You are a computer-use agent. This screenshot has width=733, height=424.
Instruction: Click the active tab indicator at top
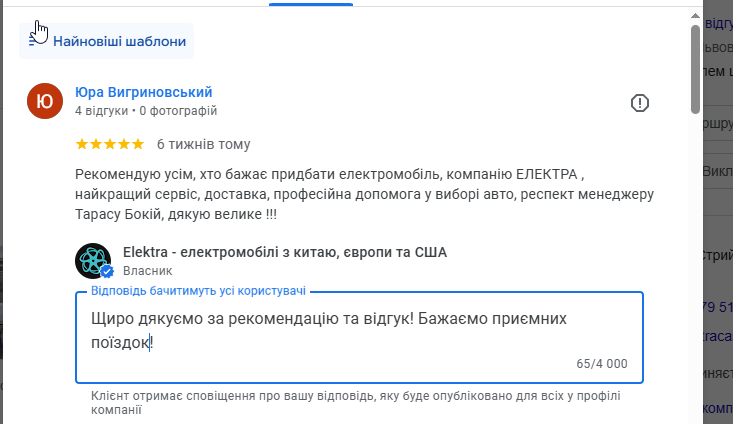[311, 4]
